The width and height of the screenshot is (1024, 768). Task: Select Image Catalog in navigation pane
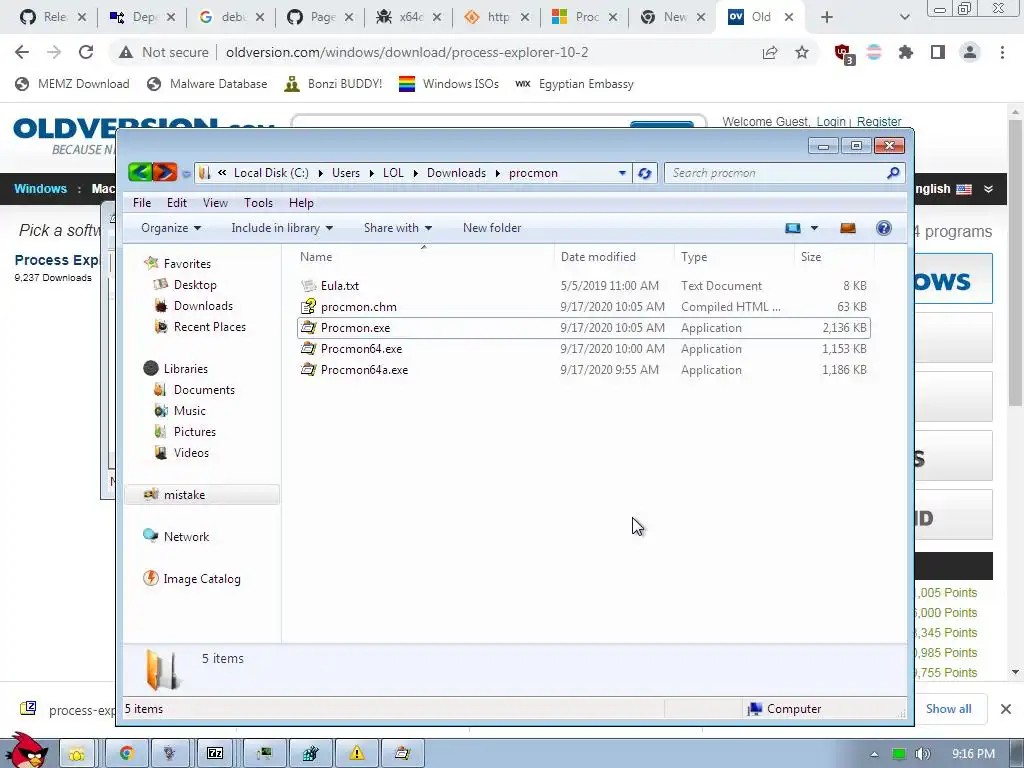tap(202, 579)
